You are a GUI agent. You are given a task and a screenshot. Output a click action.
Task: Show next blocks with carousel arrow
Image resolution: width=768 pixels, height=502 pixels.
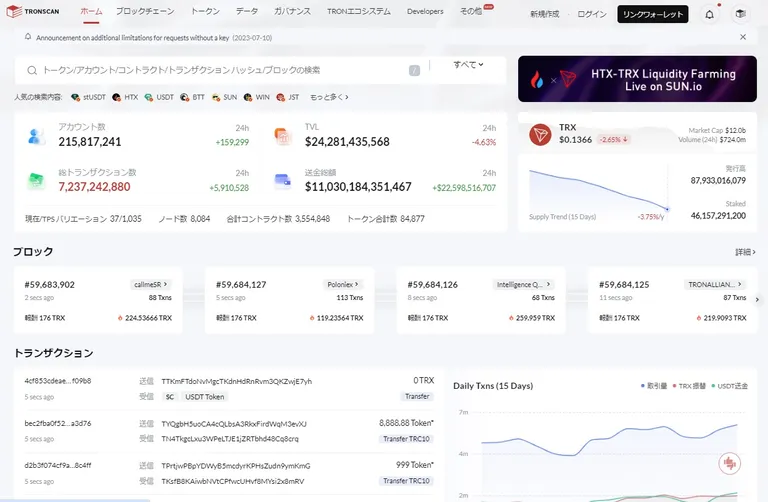click(757, 300)
